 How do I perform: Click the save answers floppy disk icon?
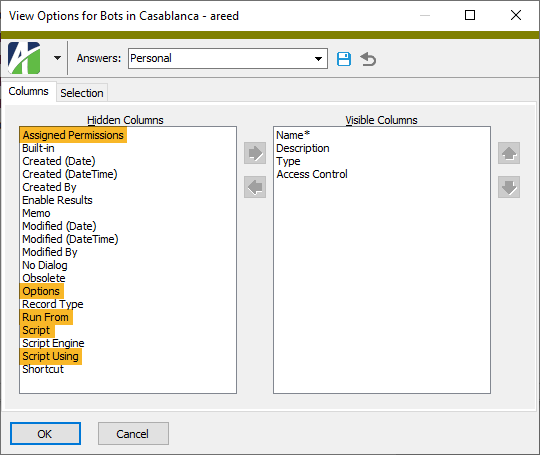[343, 59]
